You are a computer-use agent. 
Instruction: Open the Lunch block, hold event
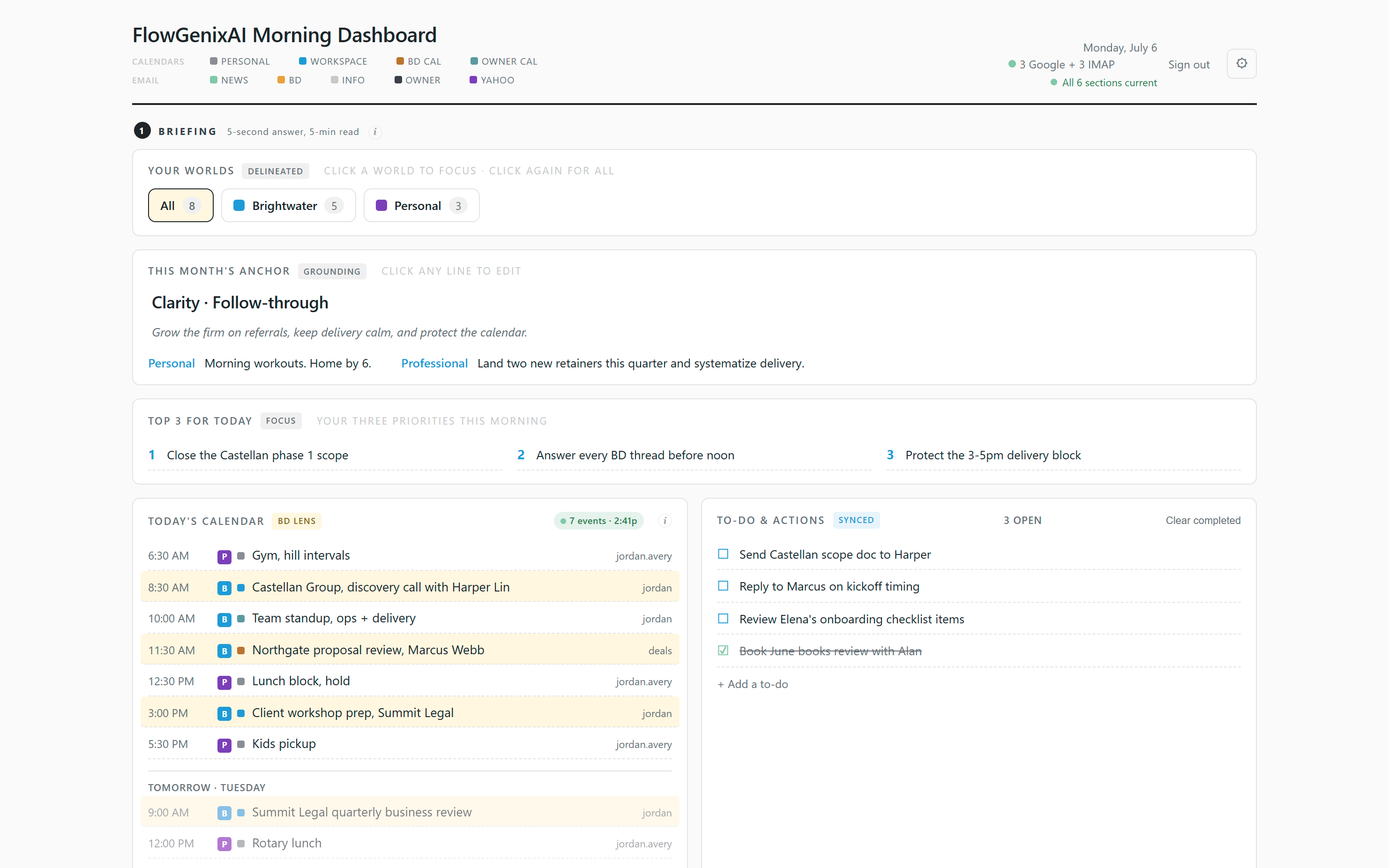point(410,681)
